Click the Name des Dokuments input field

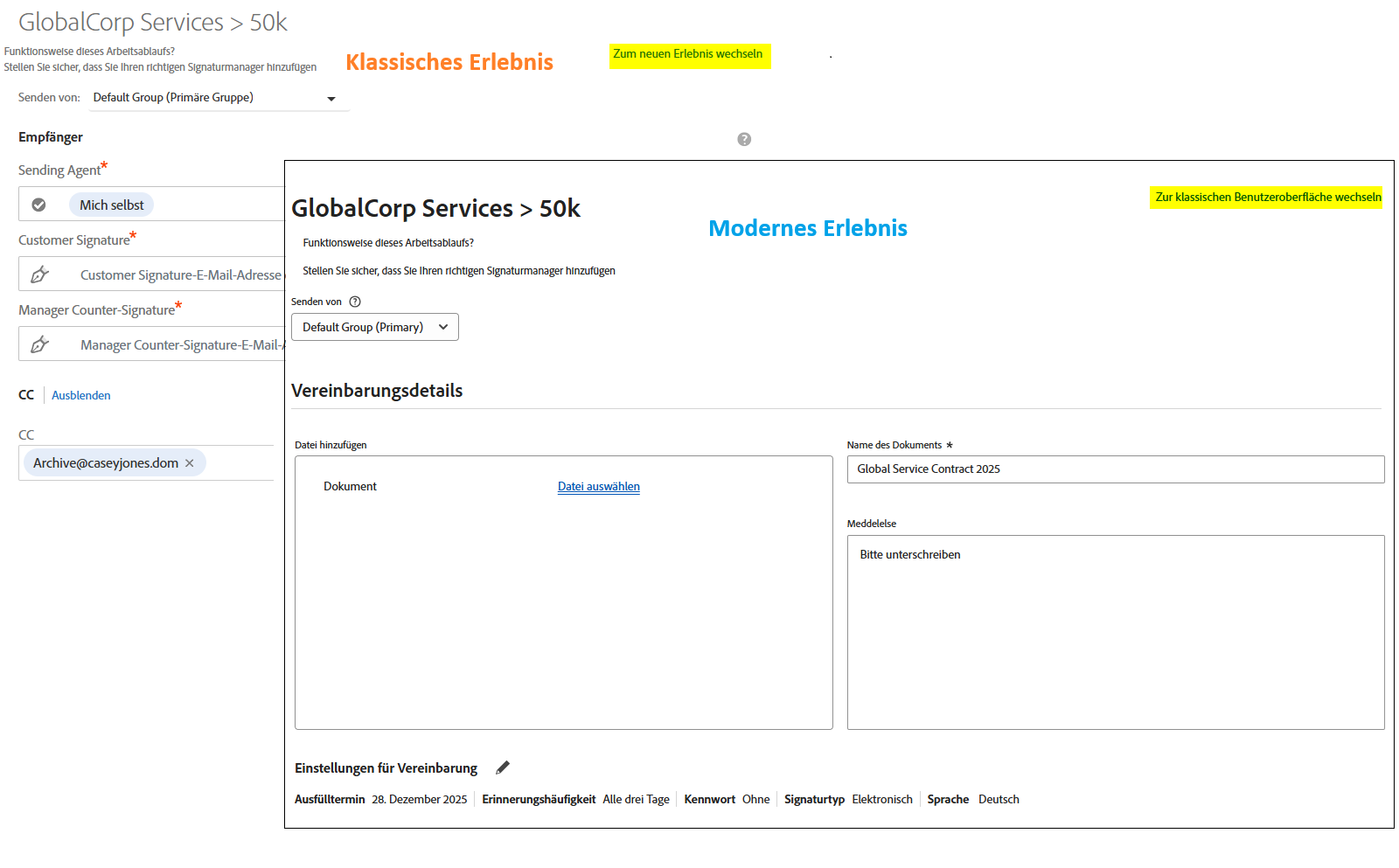[1116, 469]
